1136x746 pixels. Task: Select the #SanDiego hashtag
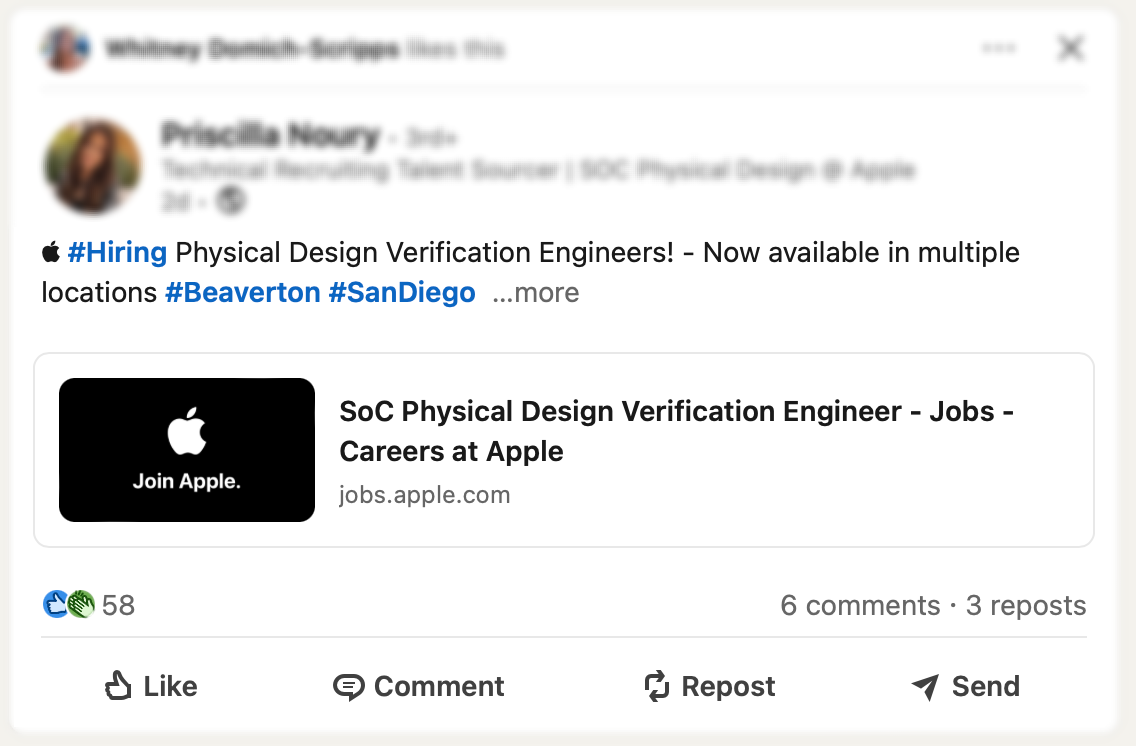pyautogui.click(x=402, y=293)
